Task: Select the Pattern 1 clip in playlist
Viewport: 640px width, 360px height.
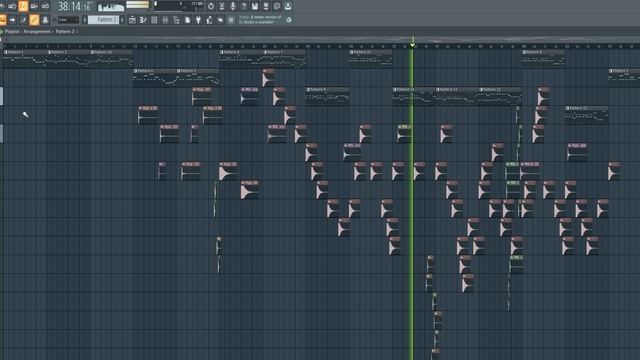Action: point(25,58)
